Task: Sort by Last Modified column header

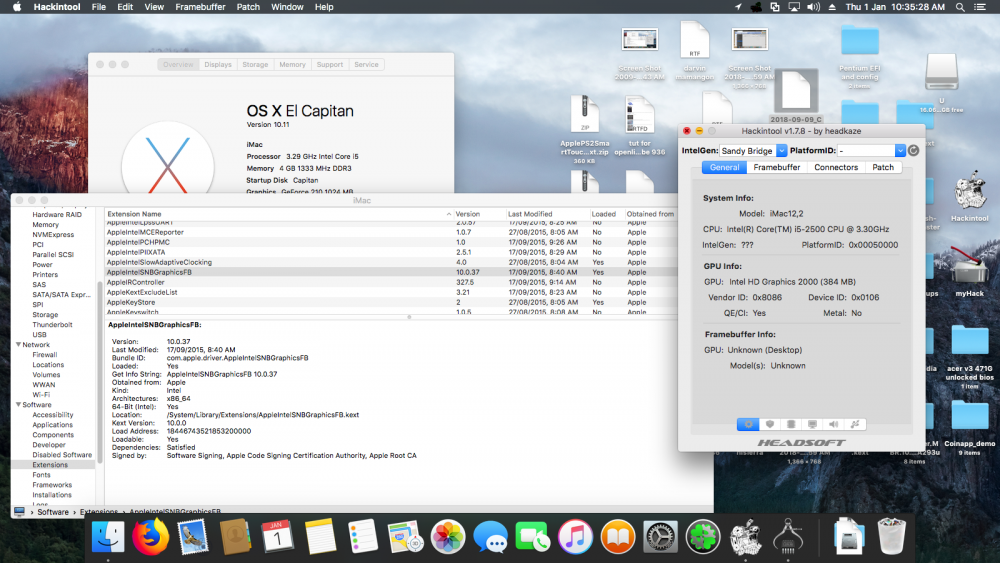Action: click(546, 214)
